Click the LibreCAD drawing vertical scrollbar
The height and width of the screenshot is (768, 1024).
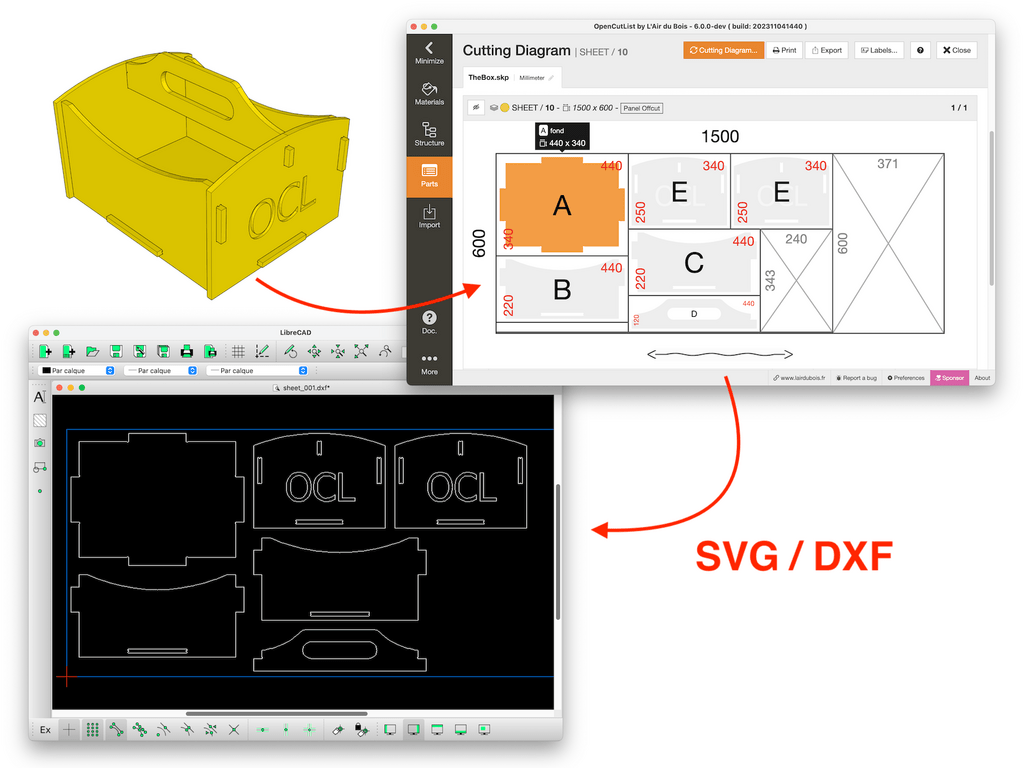(x=557, y=552)
